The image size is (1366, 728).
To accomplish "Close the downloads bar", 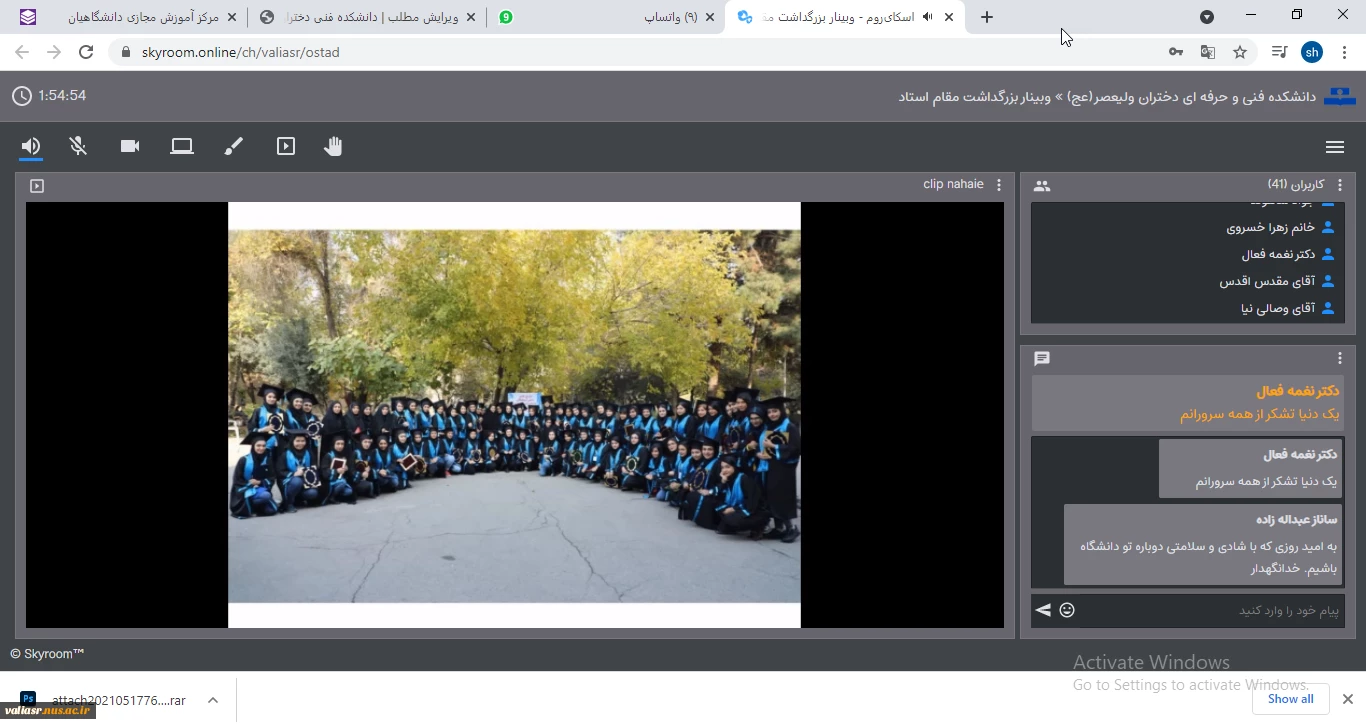I will click(x=1348, y=699).
